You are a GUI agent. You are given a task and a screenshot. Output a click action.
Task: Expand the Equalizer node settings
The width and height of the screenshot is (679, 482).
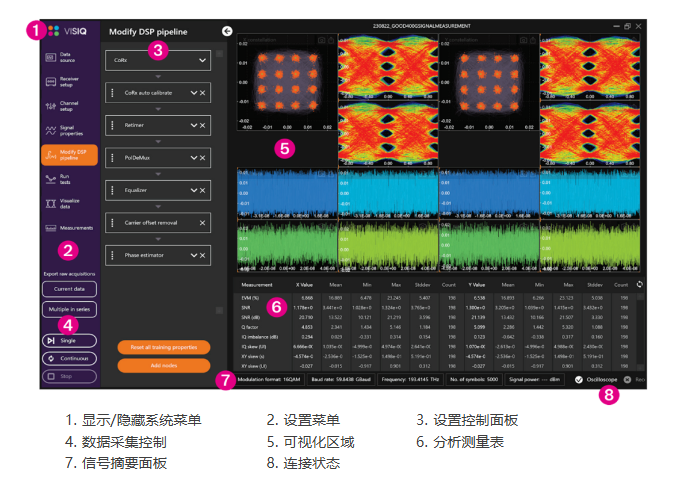[194, 190]
